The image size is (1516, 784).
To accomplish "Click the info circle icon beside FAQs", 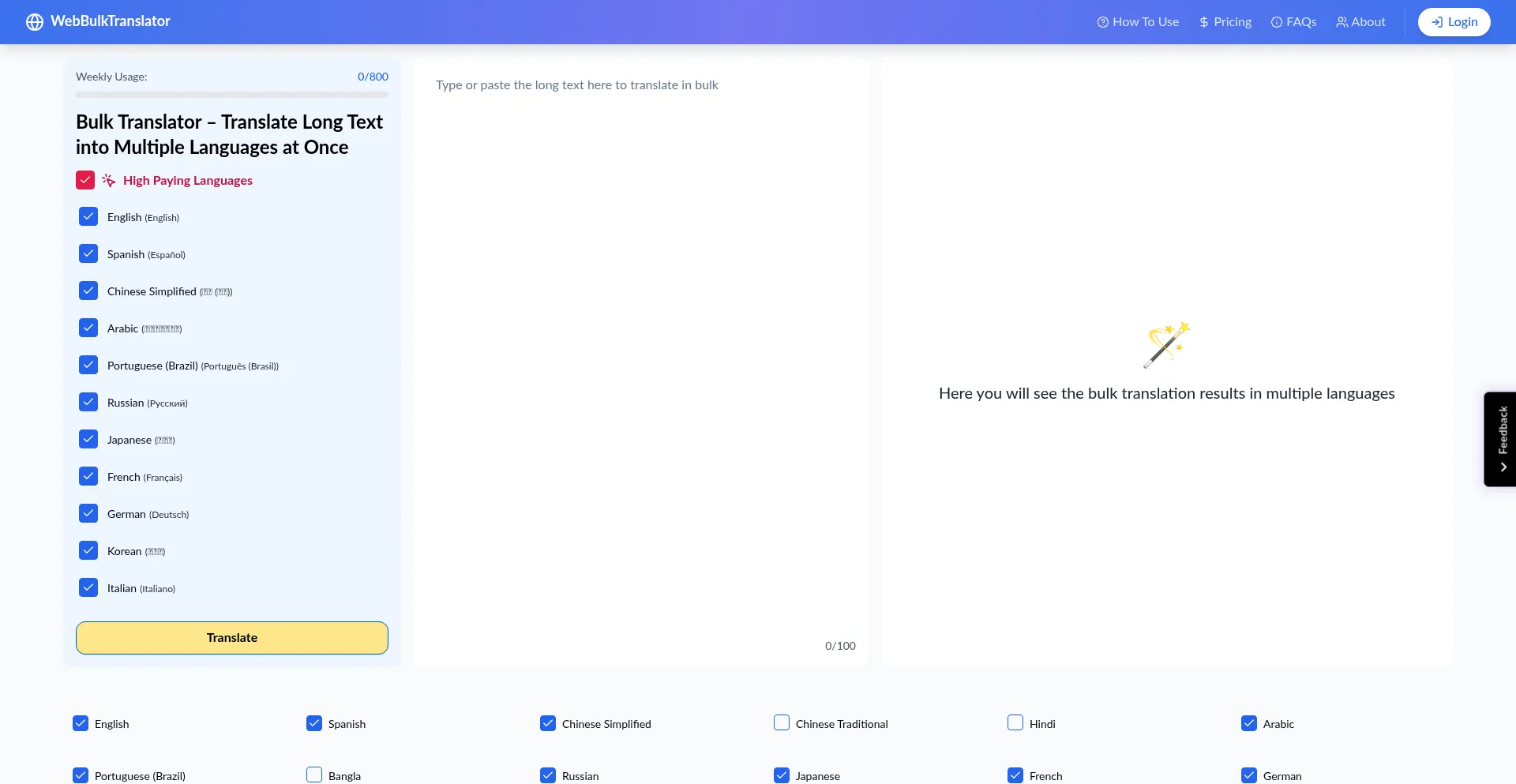I will (1275, 21).
